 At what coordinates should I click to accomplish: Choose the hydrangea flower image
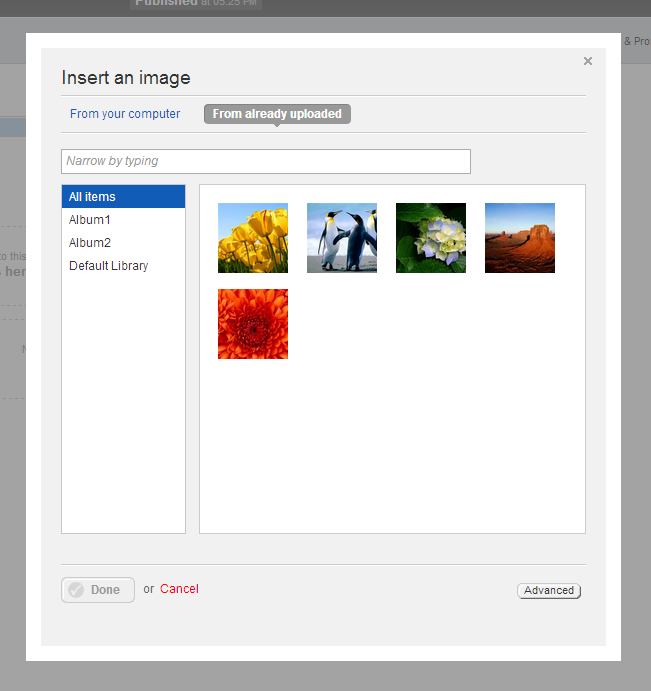431,238
